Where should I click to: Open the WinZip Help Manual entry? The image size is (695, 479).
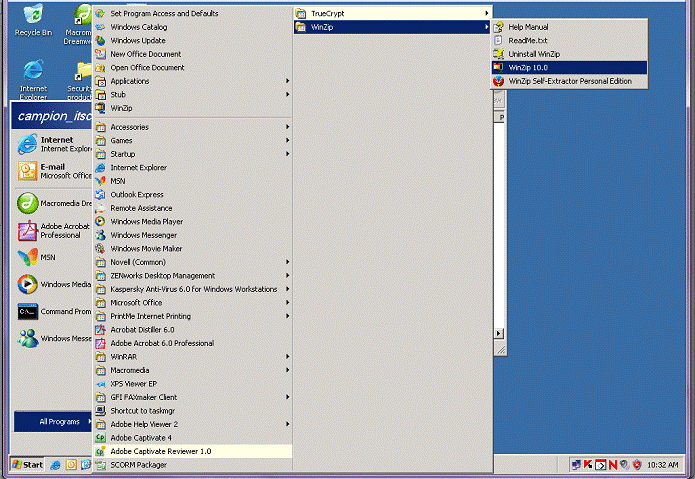[569, 27]
